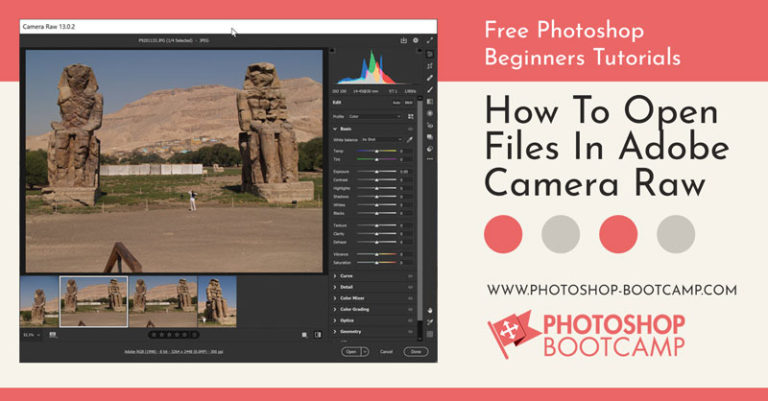
Task: Open Camera Raw preferences gear icon
Action: [x=416, y=41]
